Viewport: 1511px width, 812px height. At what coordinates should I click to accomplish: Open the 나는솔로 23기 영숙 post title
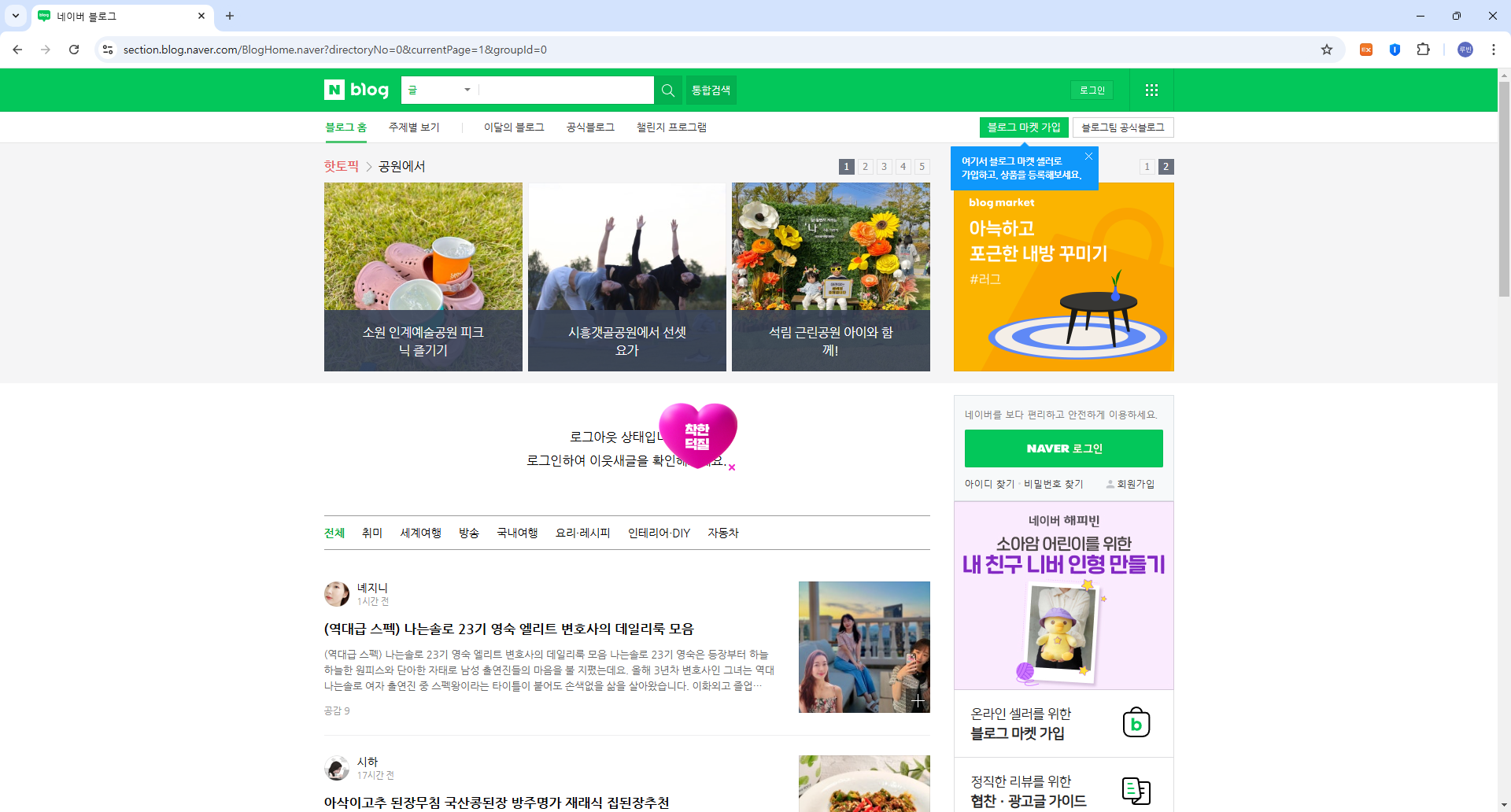pyautogui.click(x=509, y=629)
